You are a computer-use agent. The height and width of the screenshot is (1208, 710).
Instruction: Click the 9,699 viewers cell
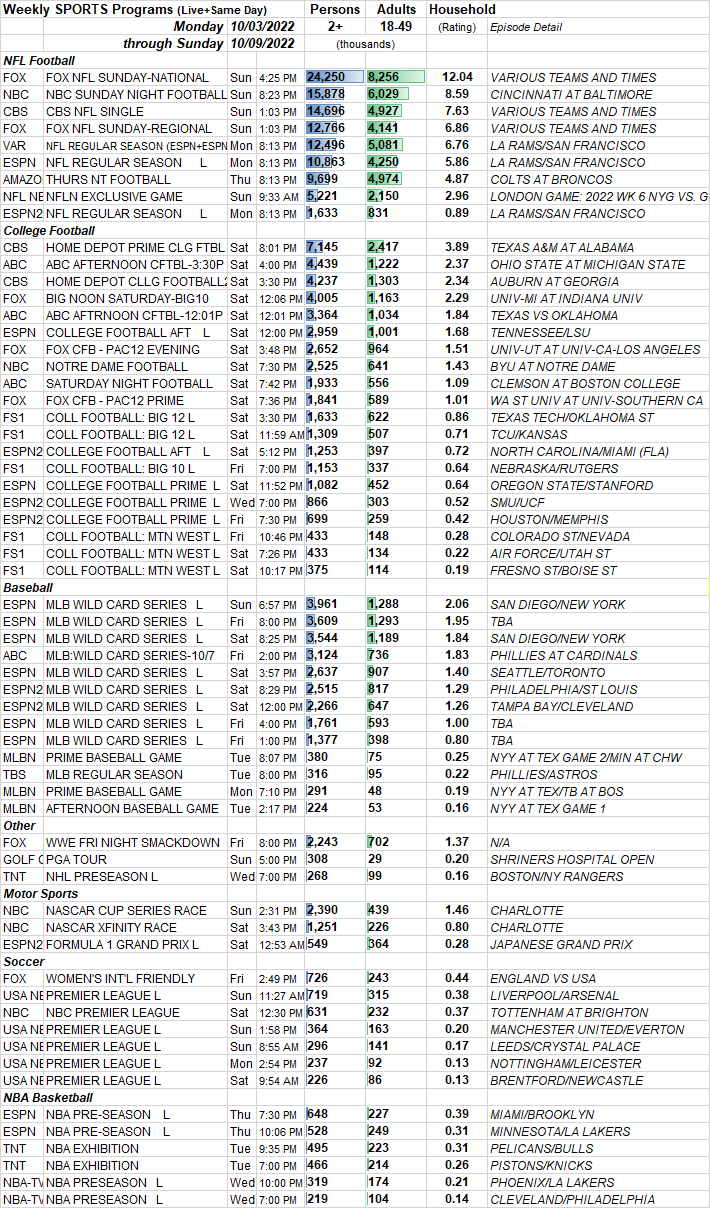coord(335,179)
